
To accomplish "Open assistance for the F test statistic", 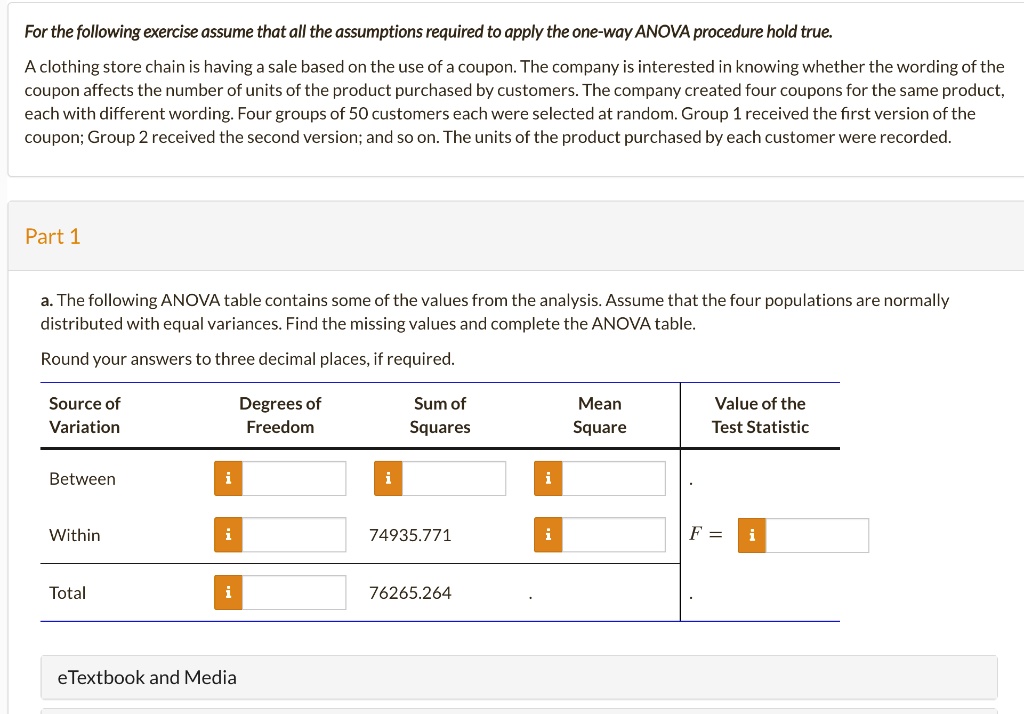I will tap(751, 535).
